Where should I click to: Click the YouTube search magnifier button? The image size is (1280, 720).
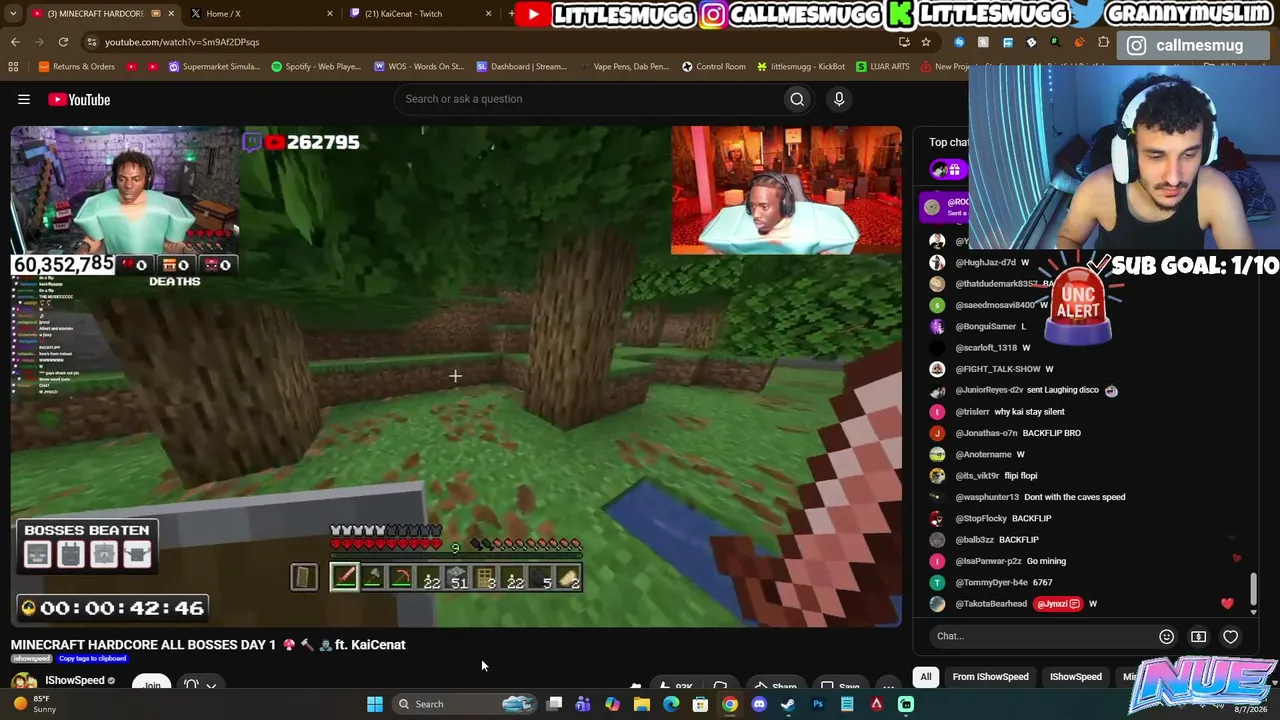tap(797, 99)
